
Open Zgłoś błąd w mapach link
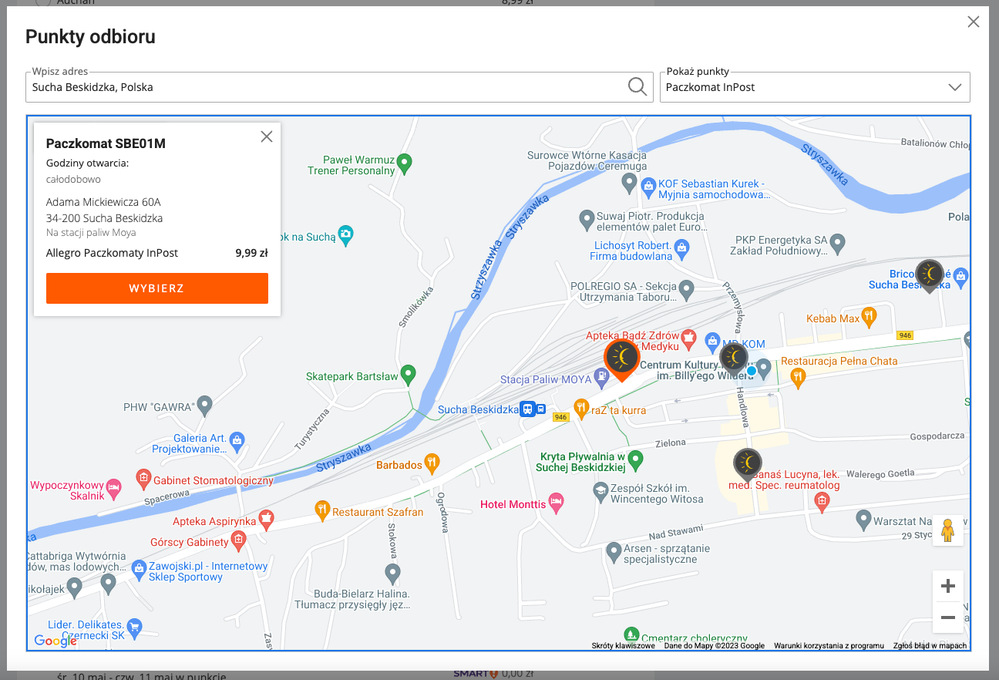click(930, 646)
